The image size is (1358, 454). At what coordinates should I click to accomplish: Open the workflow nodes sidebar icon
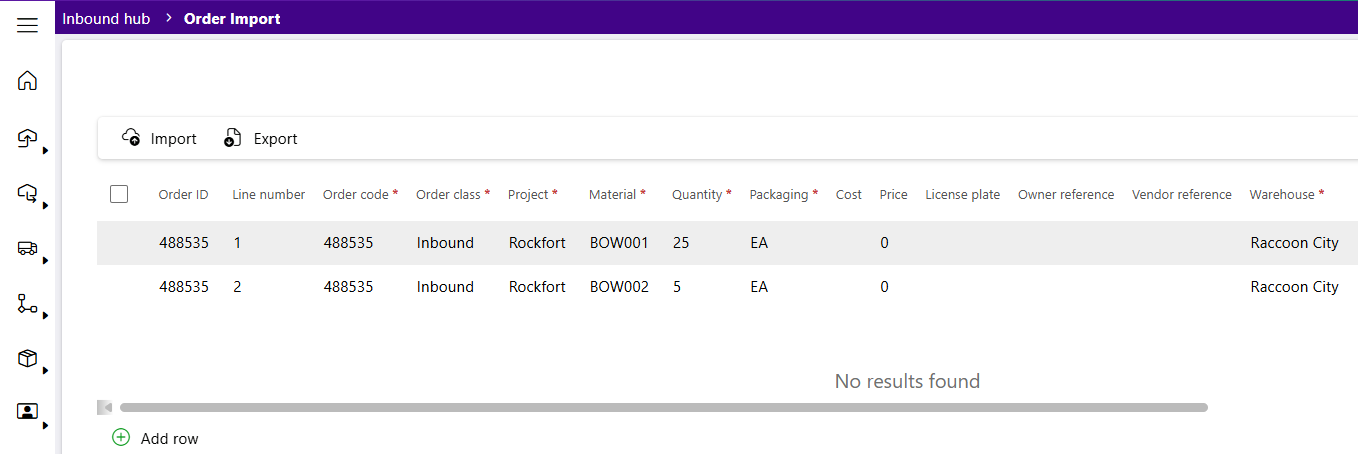[27, 304]
